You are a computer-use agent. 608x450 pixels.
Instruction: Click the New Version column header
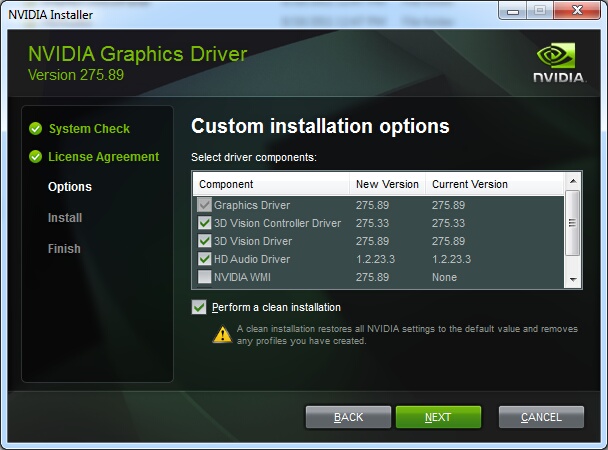[x=387, y=184]
